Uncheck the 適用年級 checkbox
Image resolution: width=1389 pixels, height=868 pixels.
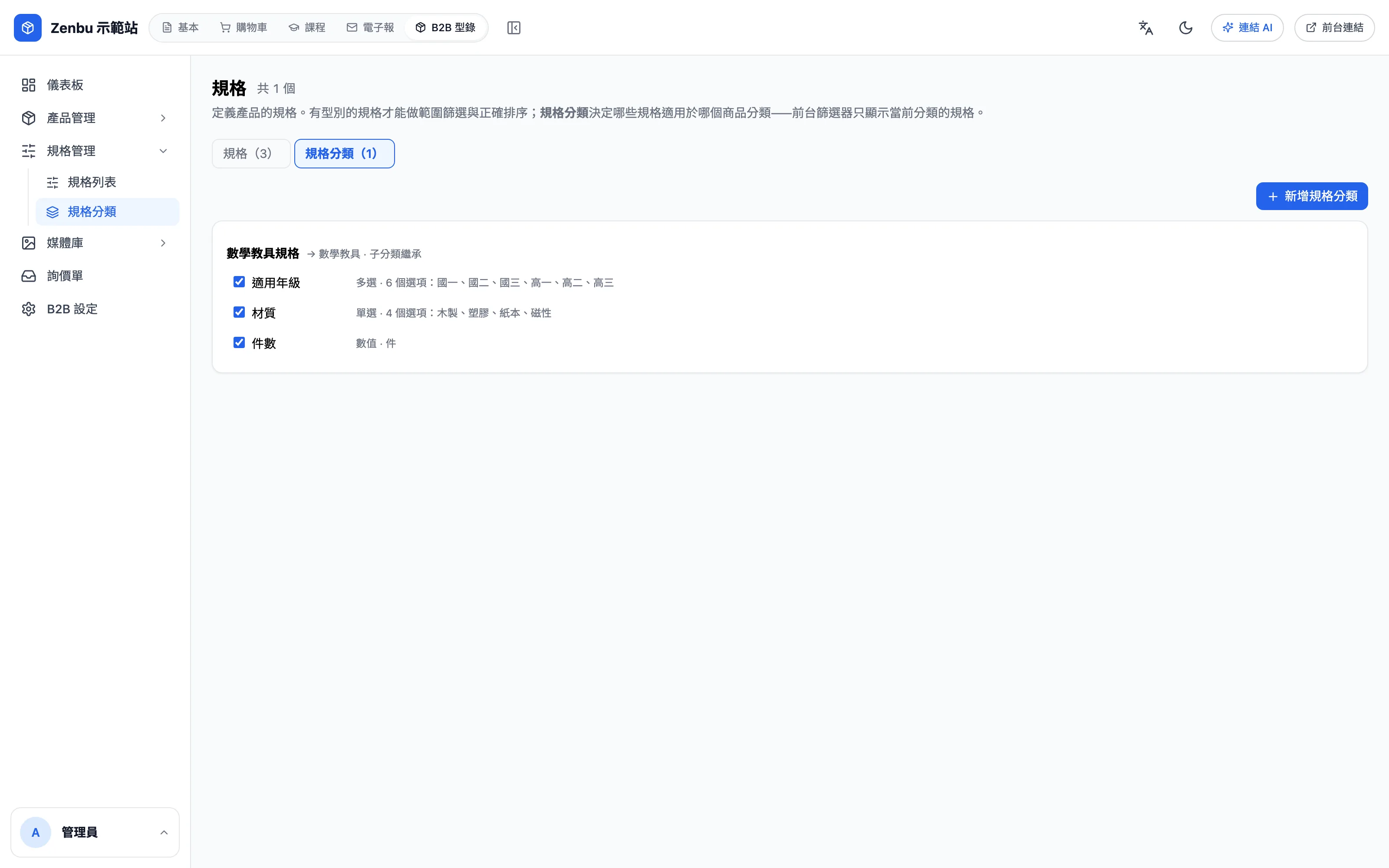[239, 282]
